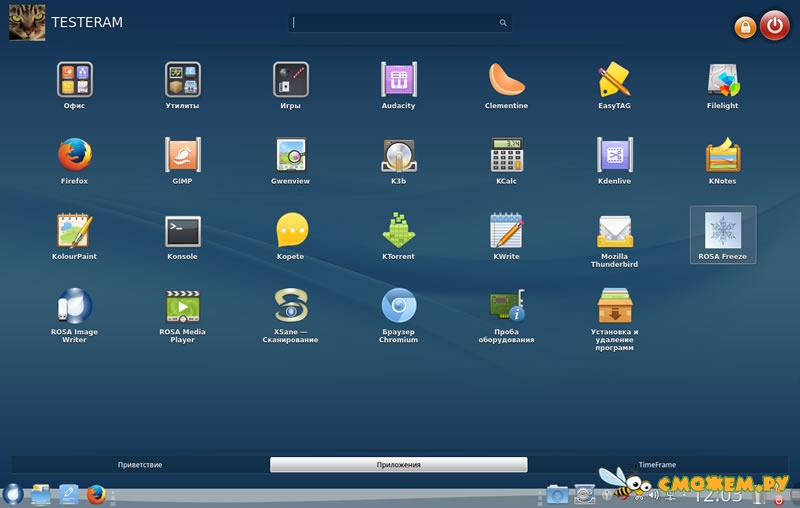Viewport: 800px width, 508px height.
Task: Launch KWrite text editor
Action: coord(506,236)
